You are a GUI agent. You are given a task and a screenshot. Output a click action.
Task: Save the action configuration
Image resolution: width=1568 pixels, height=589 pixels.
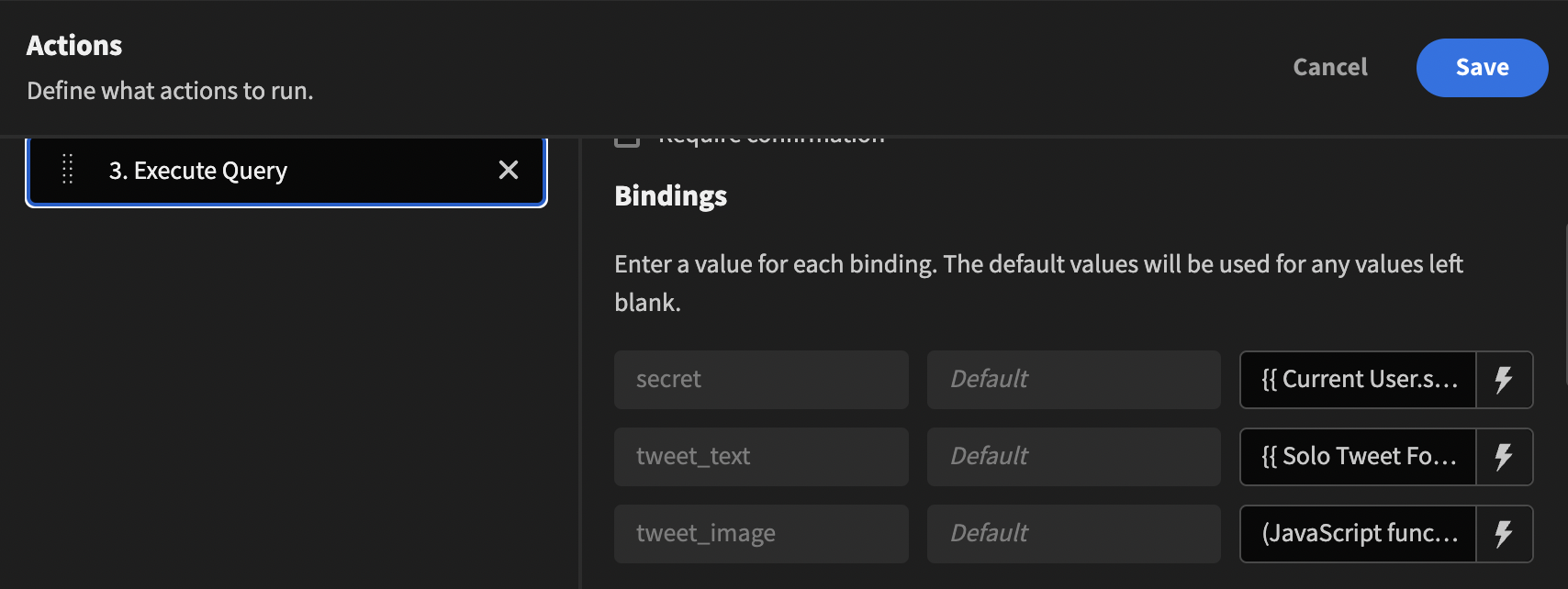point(1481,66)
